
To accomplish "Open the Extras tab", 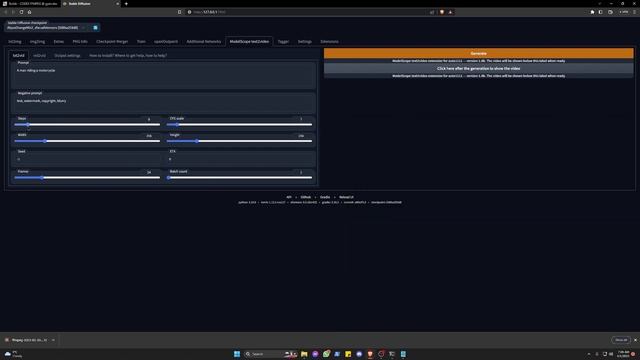I will 58,42.
